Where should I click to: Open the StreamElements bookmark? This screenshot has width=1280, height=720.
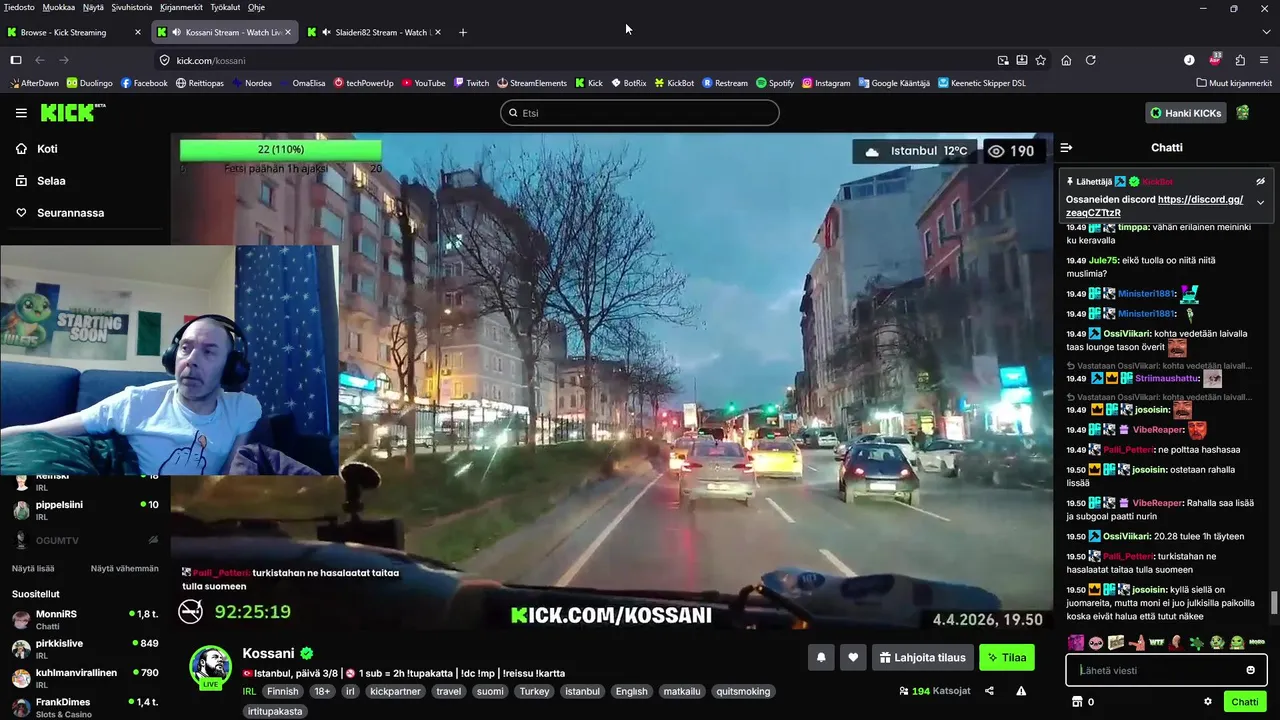point(532,83)
